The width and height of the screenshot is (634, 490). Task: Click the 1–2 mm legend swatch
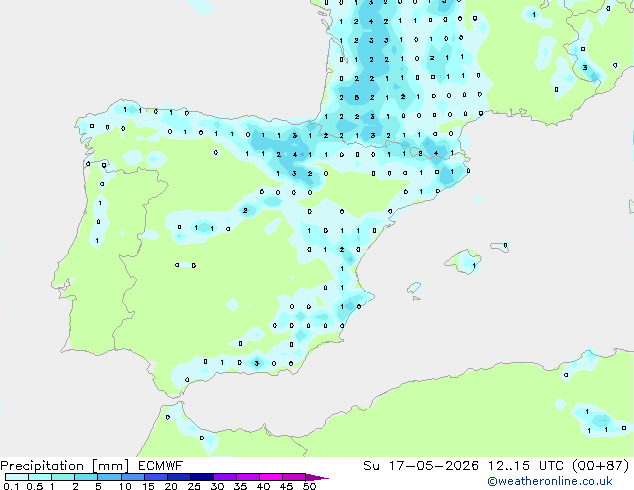(63, 477)
